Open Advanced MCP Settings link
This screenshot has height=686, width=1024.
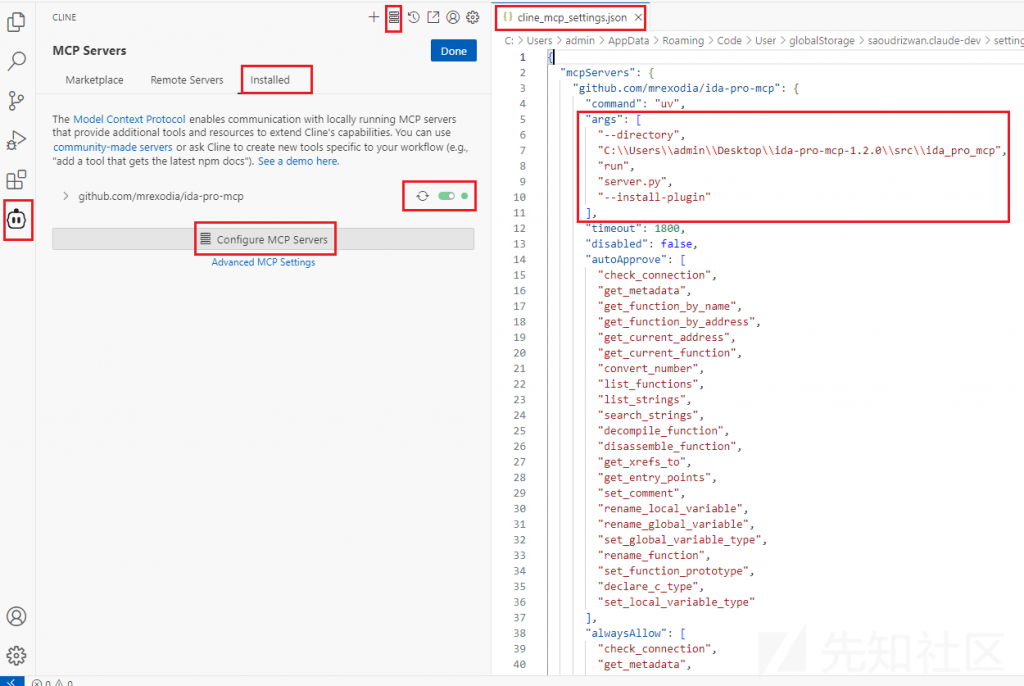(263, 262)
